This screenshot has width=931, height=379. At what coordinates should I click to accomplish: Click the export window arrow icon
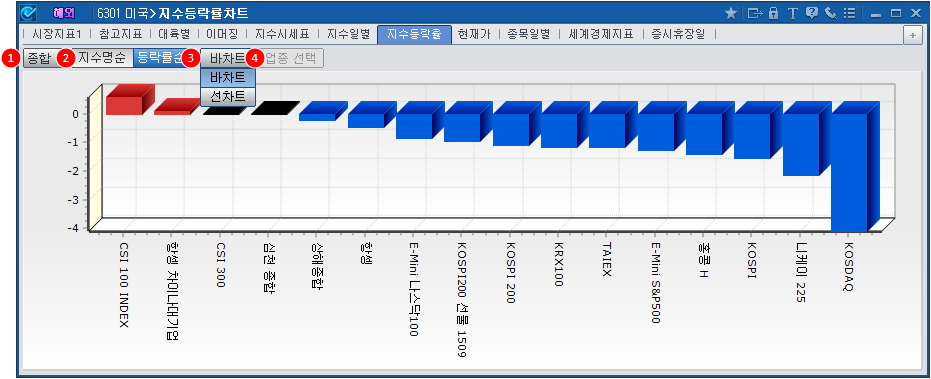pos(754,12)
